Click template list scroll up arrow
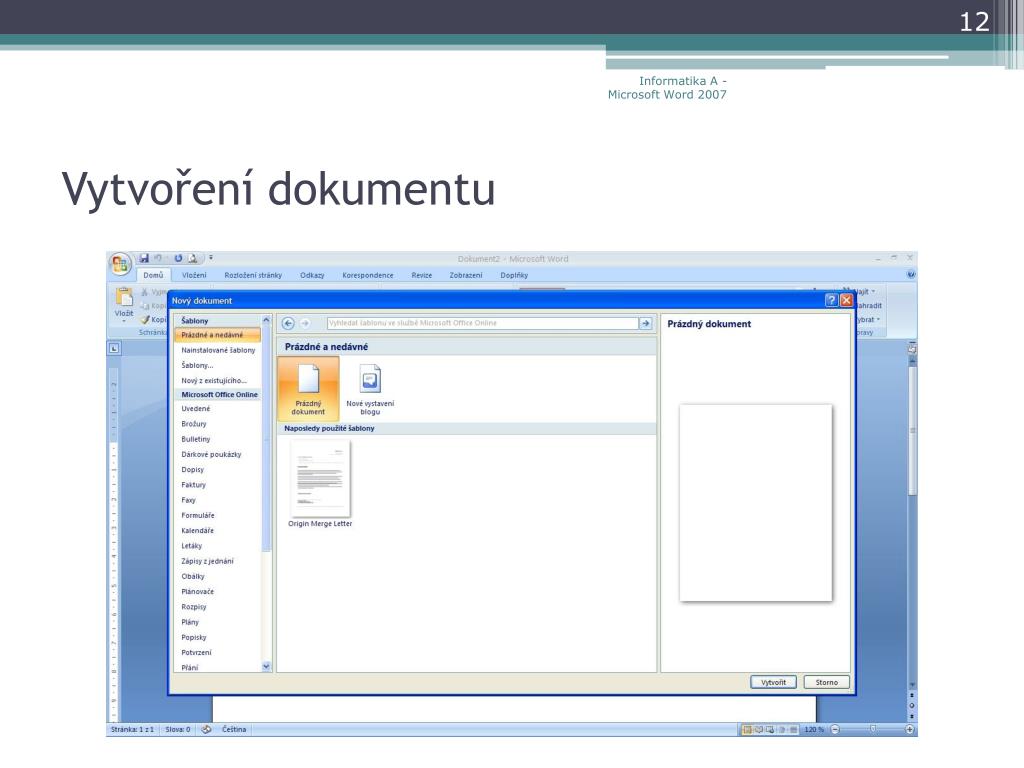Image resolution: width=1024 pixels, height=768 pixels. tap(266, 320)
